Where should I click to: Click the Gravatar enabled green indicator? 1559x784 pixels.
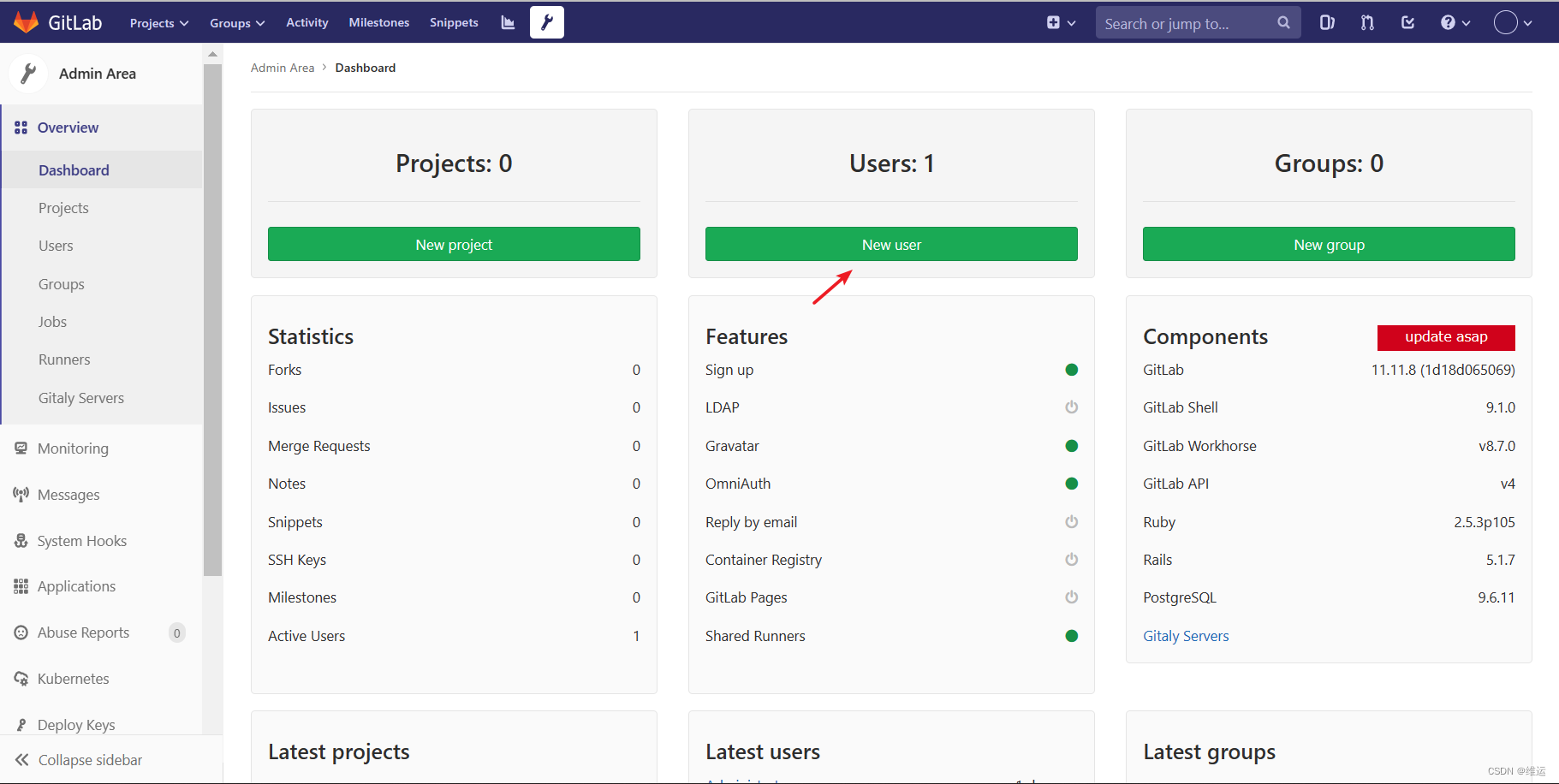pyautogui.click(x=1071, y=446)
